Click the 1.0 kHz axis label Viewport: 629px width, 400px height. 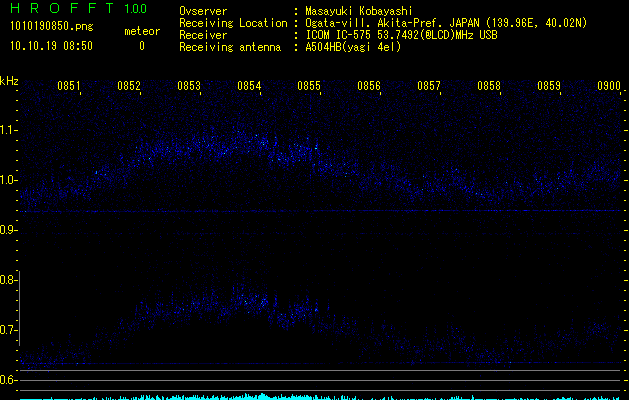[8, 180]
